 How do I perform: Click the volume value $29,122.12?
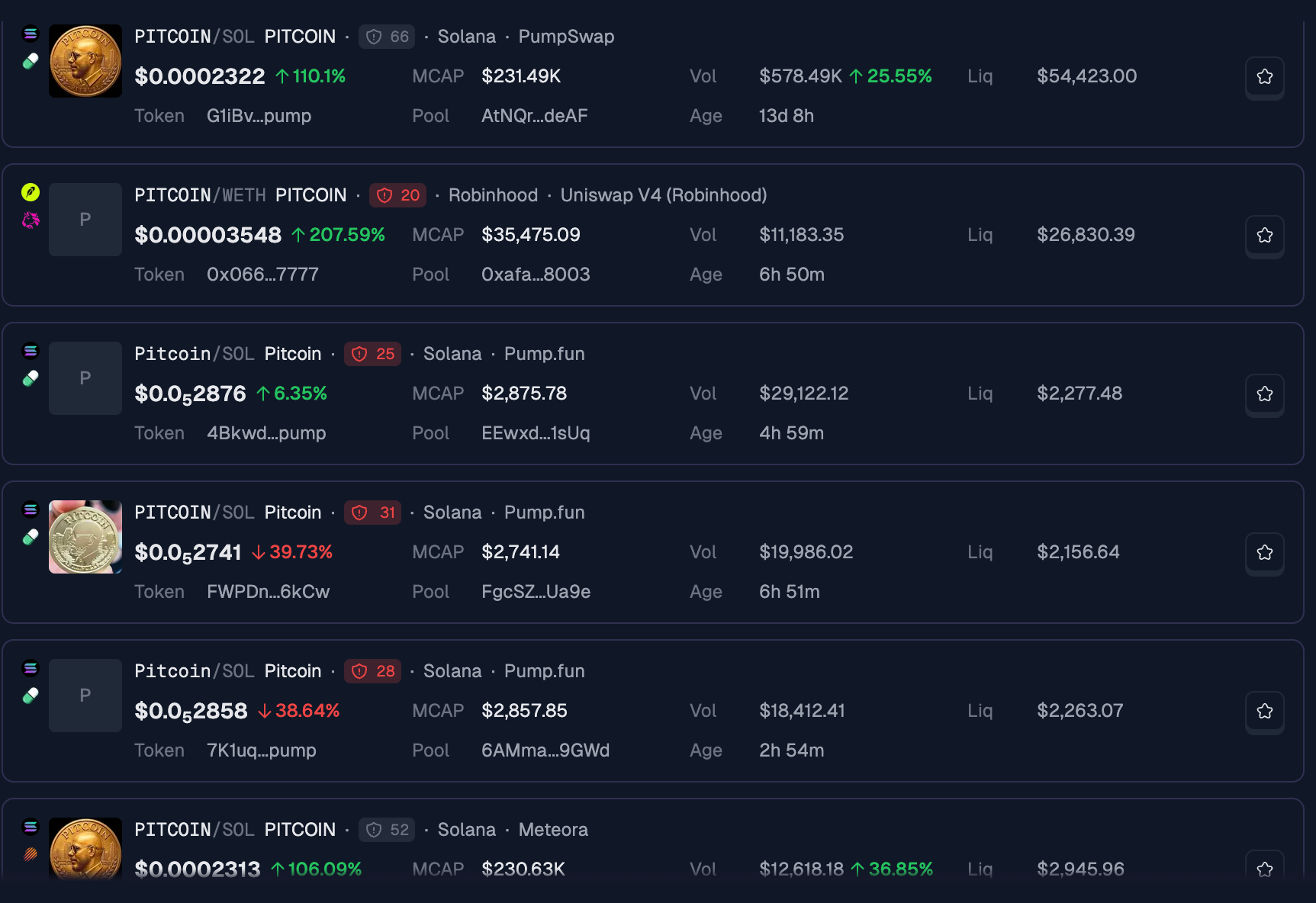coord(803,394)
